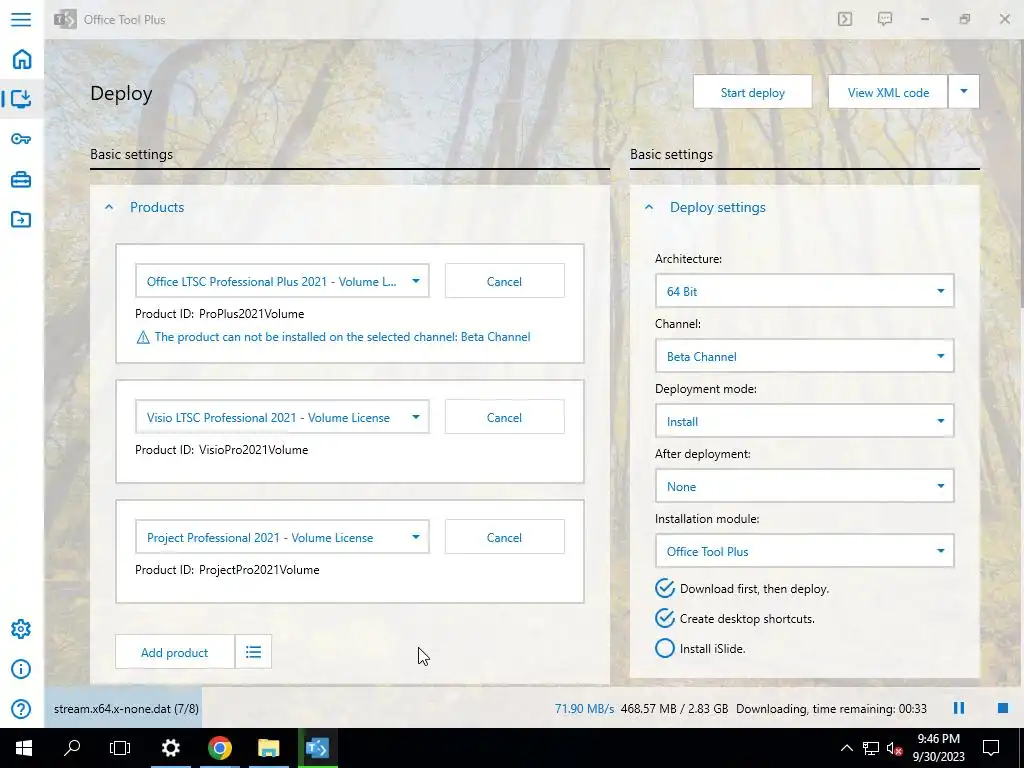
Task: Open Windows Settings from taskbar
Action: 170,748
